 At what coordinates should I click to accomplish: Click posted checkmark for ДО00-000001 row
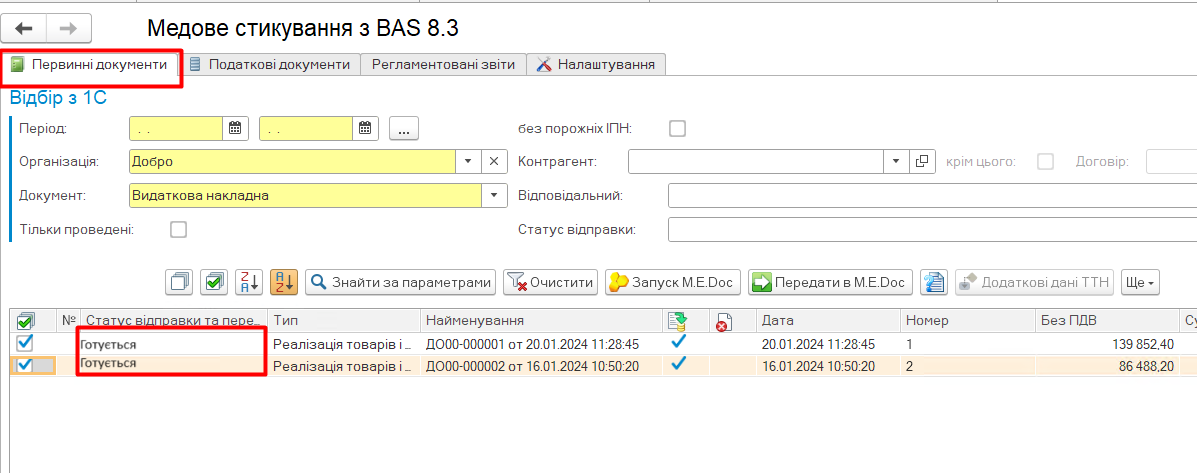click(x=678, y=343)
